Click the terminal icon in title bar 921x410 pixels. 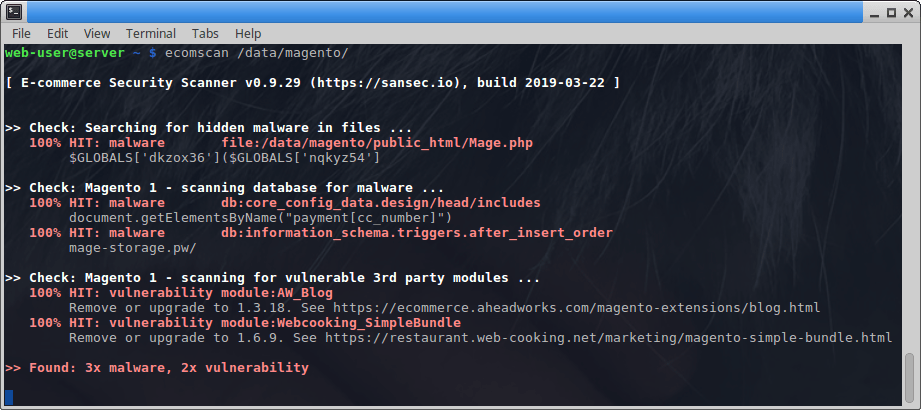click(x=14, y=11)
